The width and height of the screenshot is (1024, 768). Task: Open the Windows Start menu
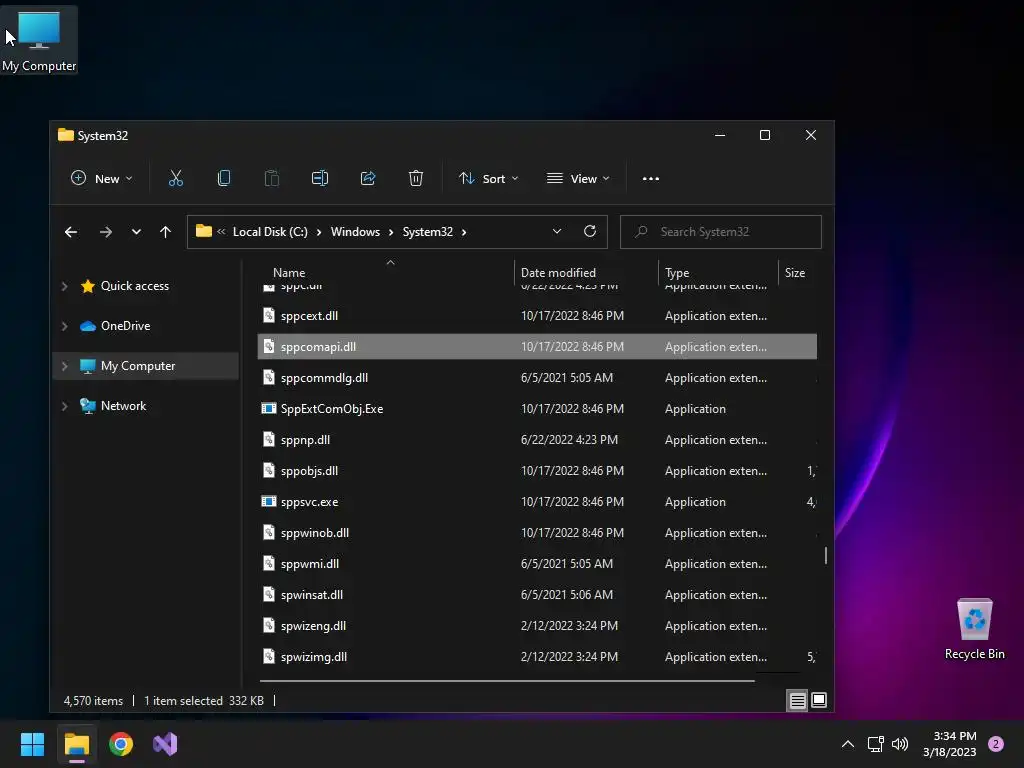click(x=32, y=744)
